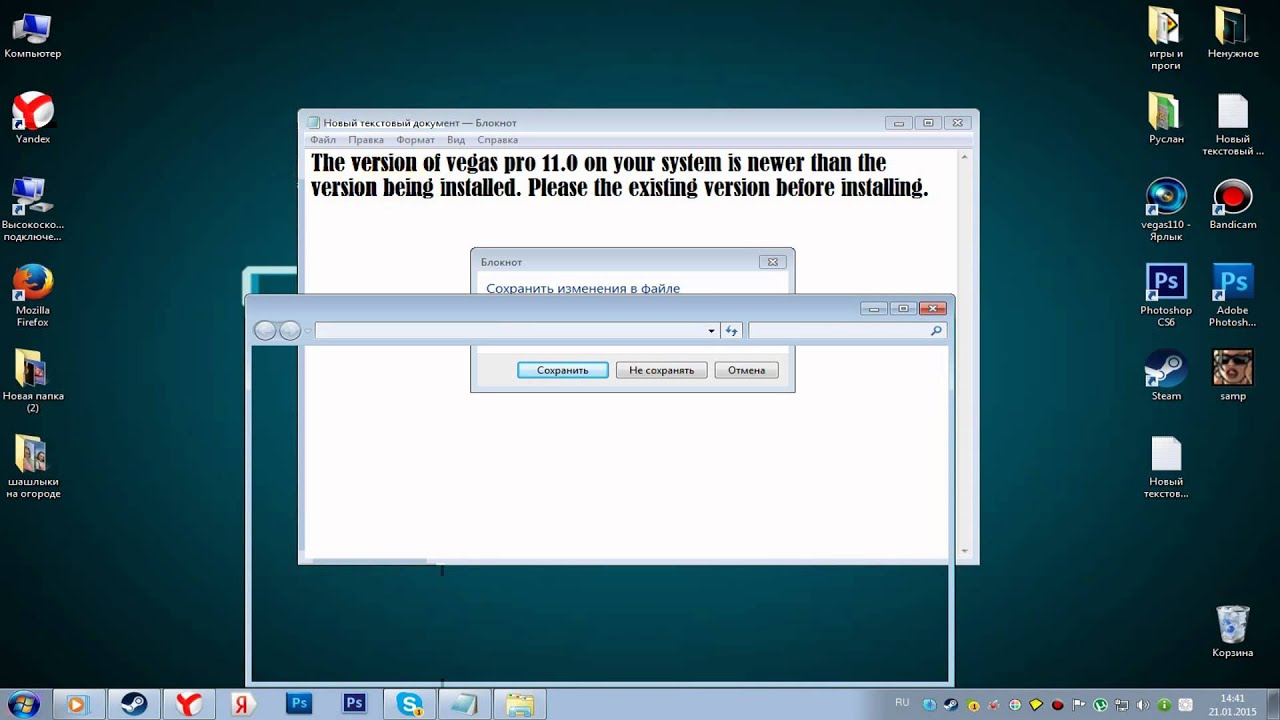Click Notepad vertical scrollbar up arrow

pyautogui.click(x=964, y=157)
